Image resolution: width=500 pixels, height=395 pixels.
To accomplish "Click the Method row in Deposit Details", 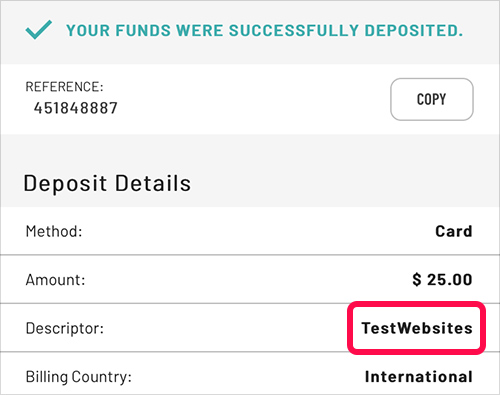I will (250, 231).
